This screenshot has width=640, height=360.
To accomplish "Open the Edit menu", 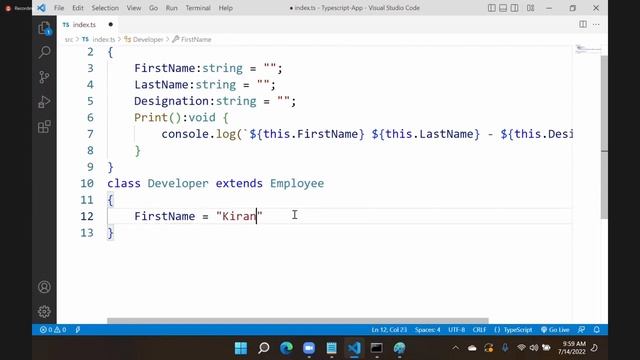I will 78,8.
